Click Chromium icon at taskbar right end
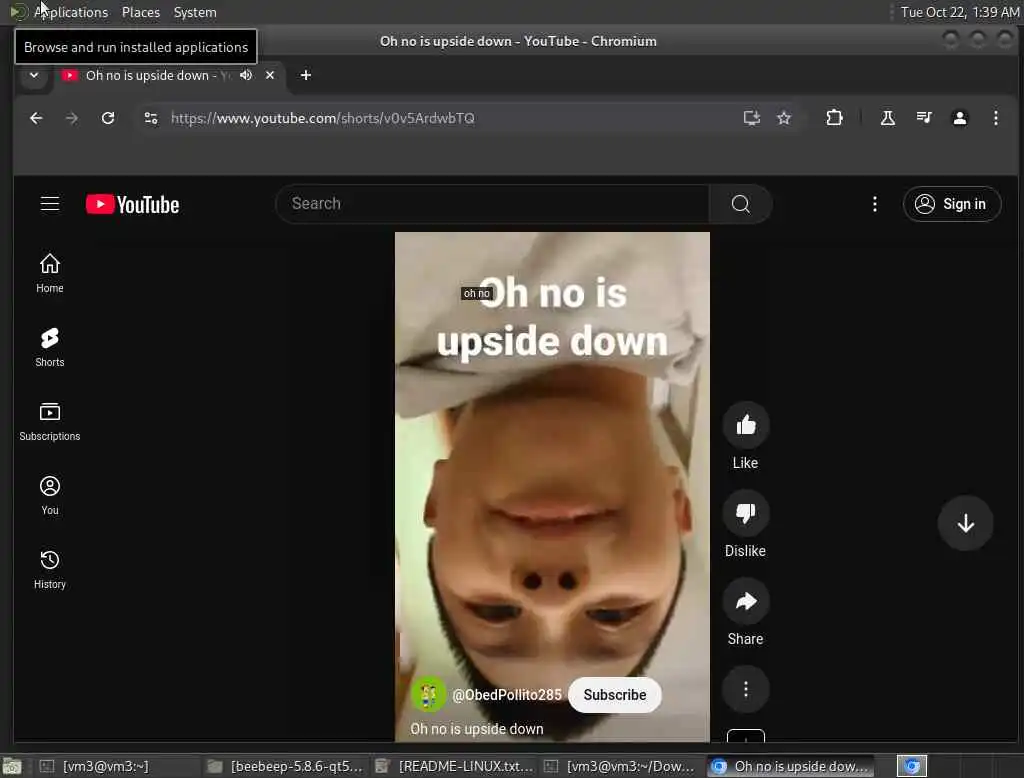The image size is (1024, 778). pos(912,766)
